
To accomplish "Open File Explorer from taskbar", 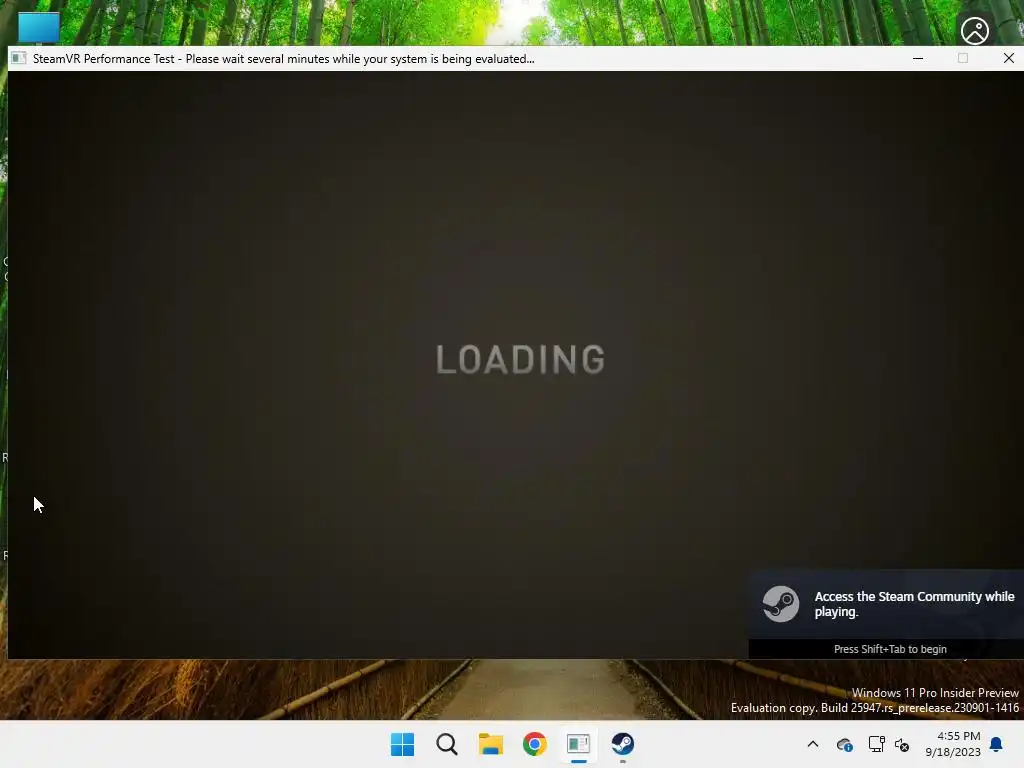I will (x=490, y=744).
